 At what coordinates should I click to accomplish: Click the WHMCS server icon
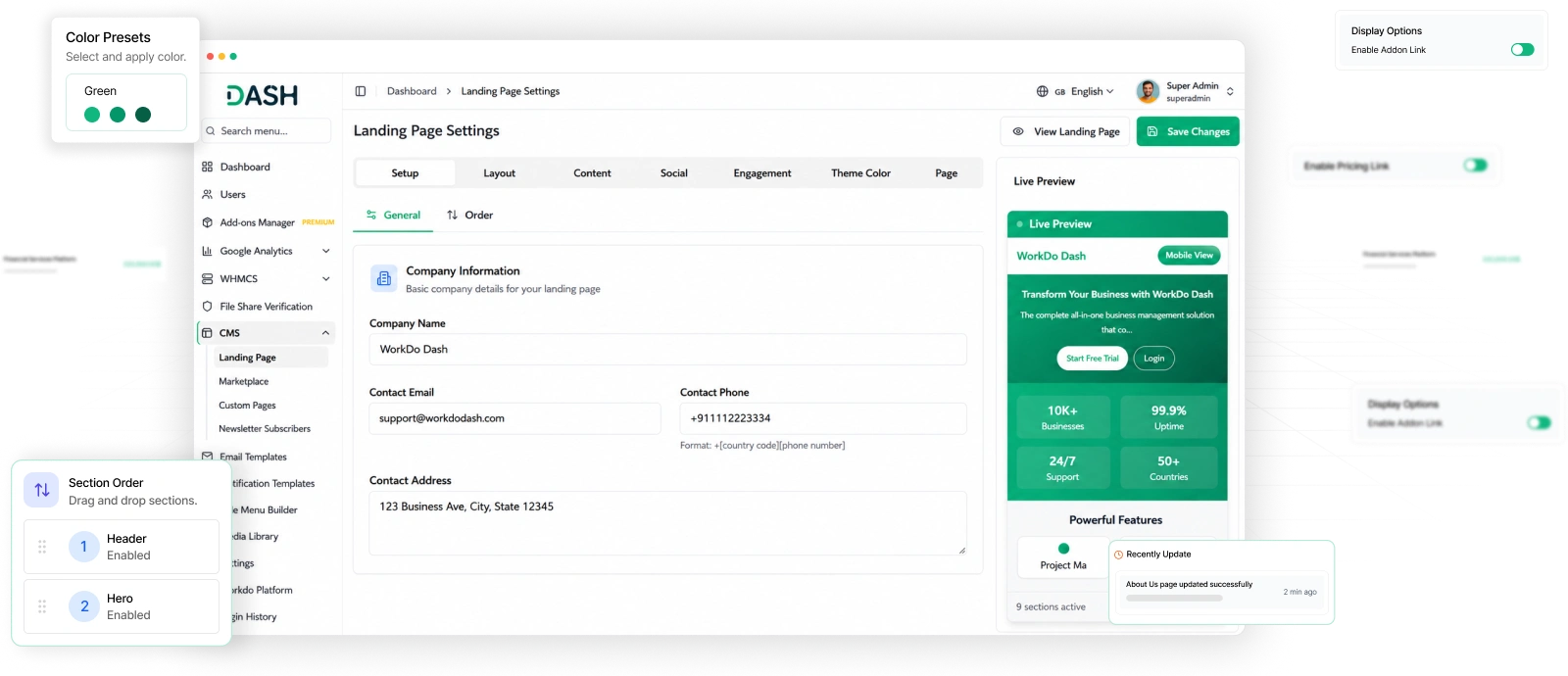[x=207, y=278]
